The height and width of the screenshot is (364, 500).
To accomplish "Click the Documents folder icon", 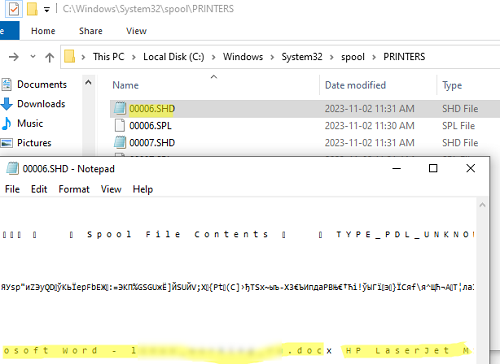I will coord(6,84).
